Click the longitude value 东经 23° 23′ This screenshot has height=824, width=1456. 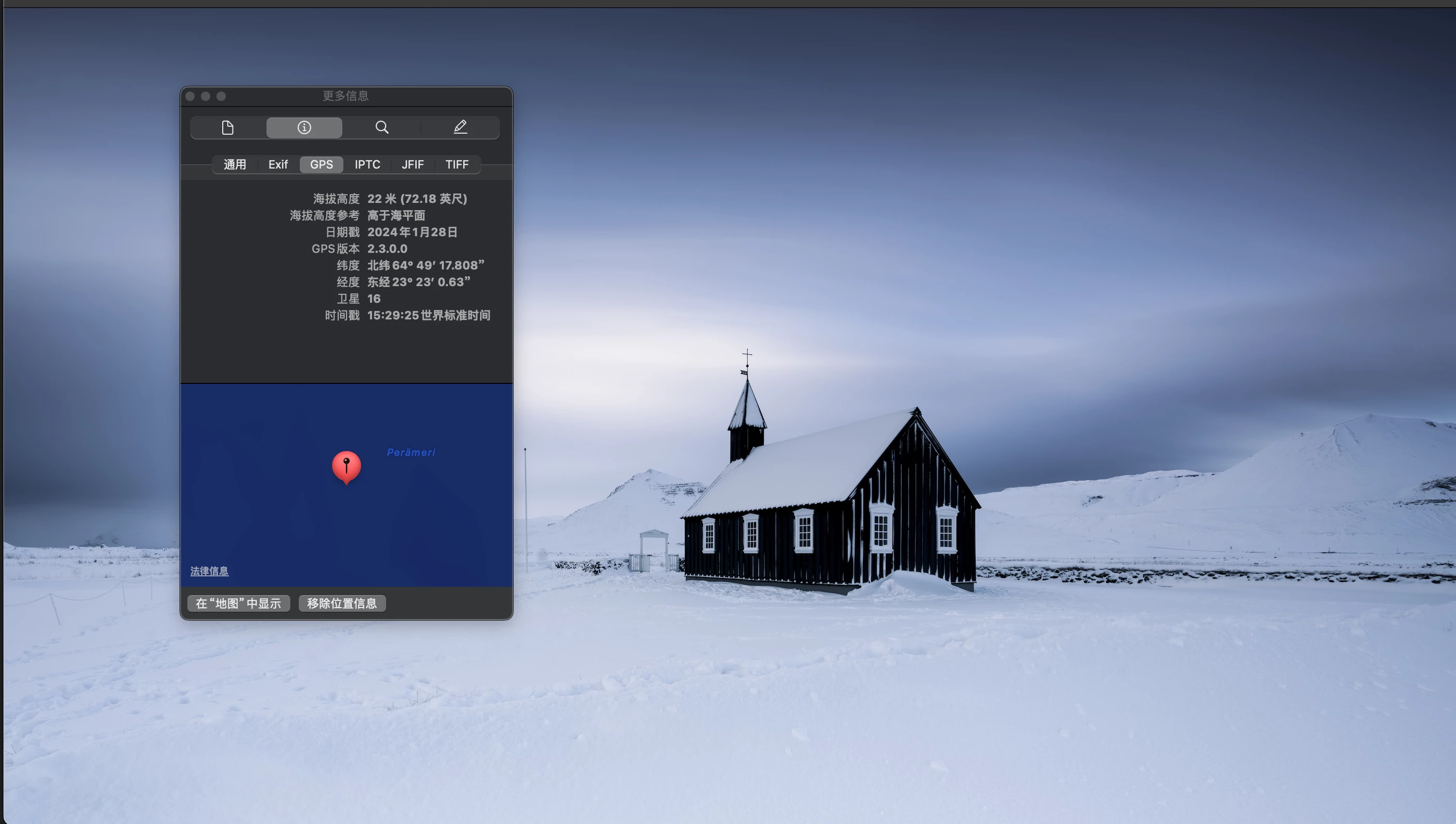pyautogui.click(x=418, y=282)
